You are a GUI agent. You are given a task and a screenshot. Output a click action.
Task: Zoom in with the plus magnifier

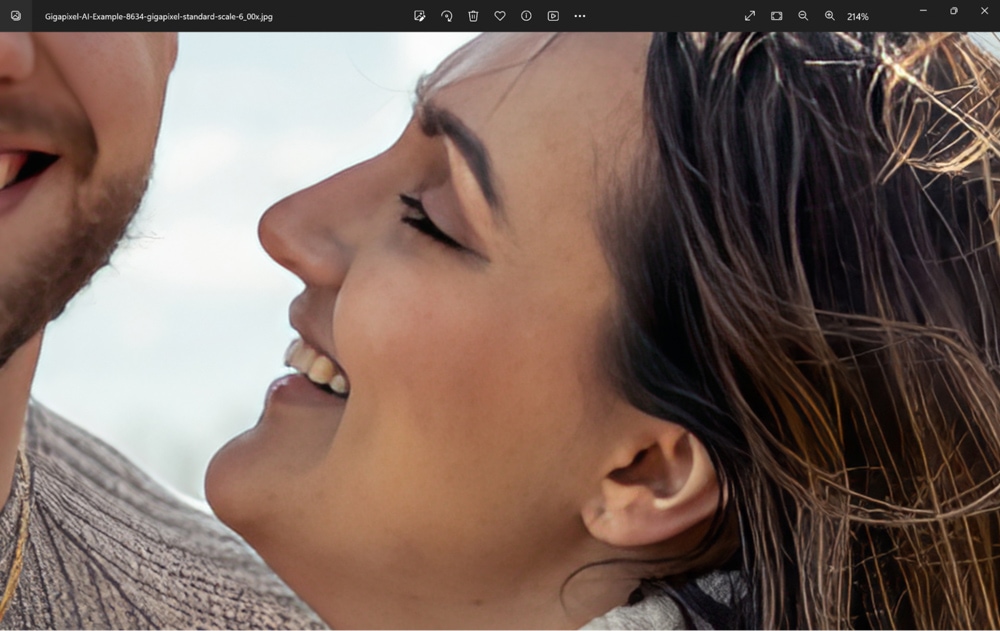pyautogui.click(x=830, y=16)
